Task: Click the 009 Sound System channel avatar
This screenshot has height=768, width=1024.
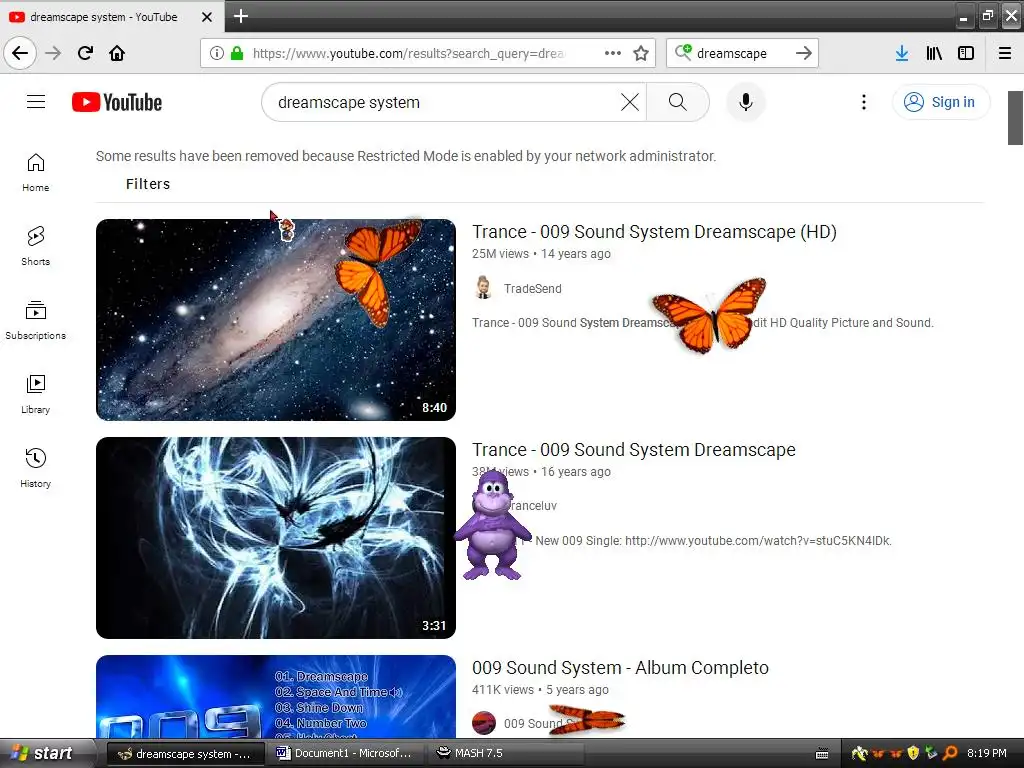Action: click(x=484, y=724)
